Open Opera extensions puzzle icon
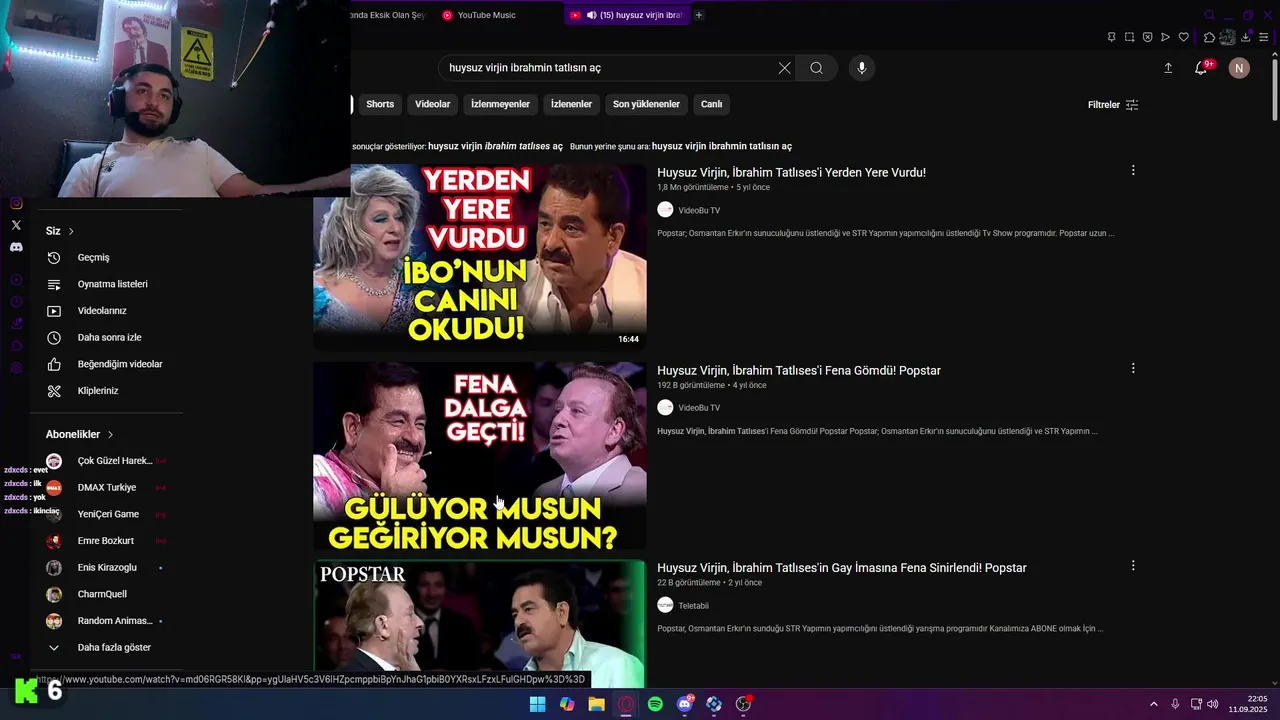Screen dimensions: 1280x720 coord(1209,37)
